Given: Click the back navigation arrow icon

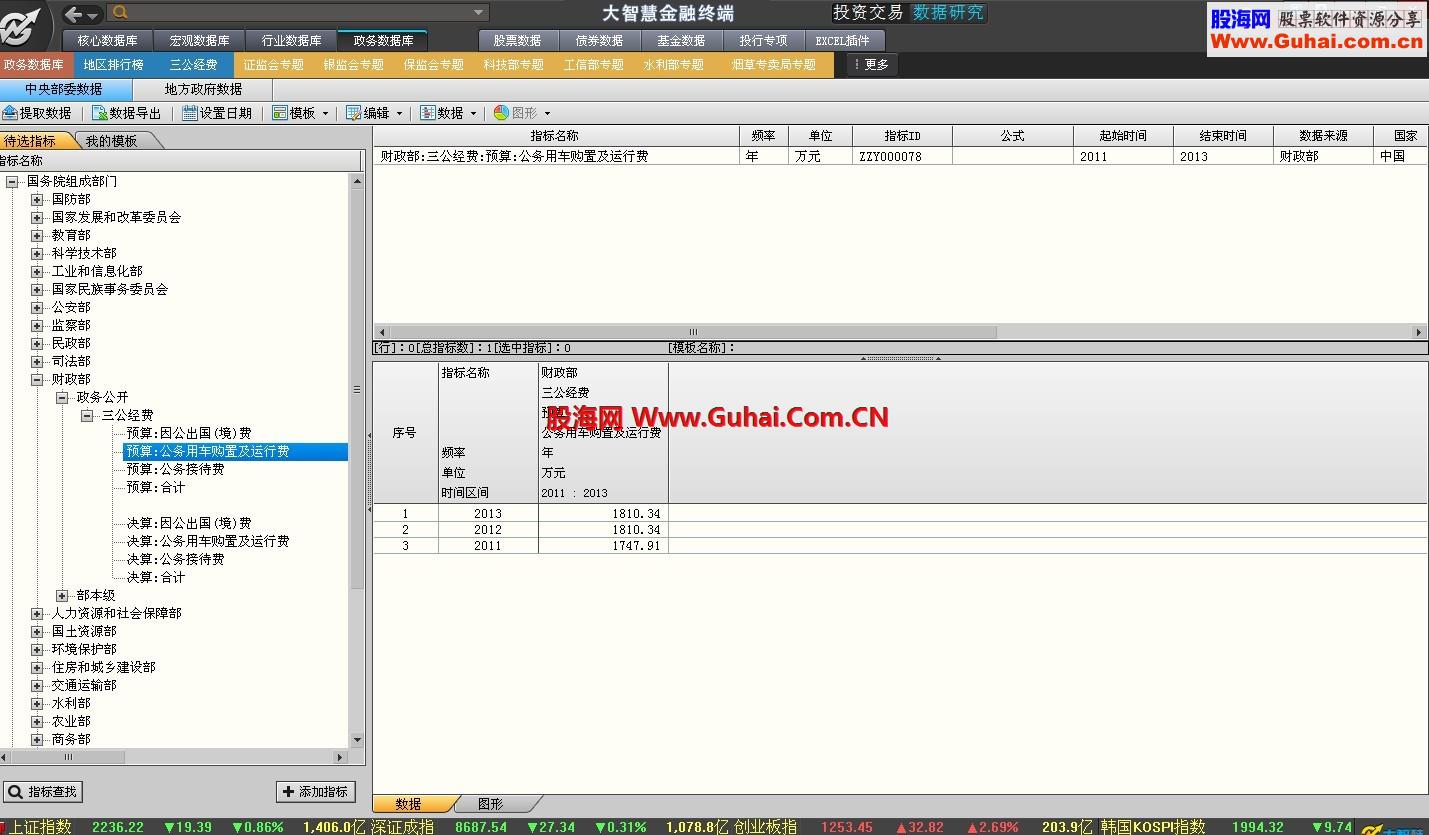Looking at the screenshot, I should pos(73,14).
